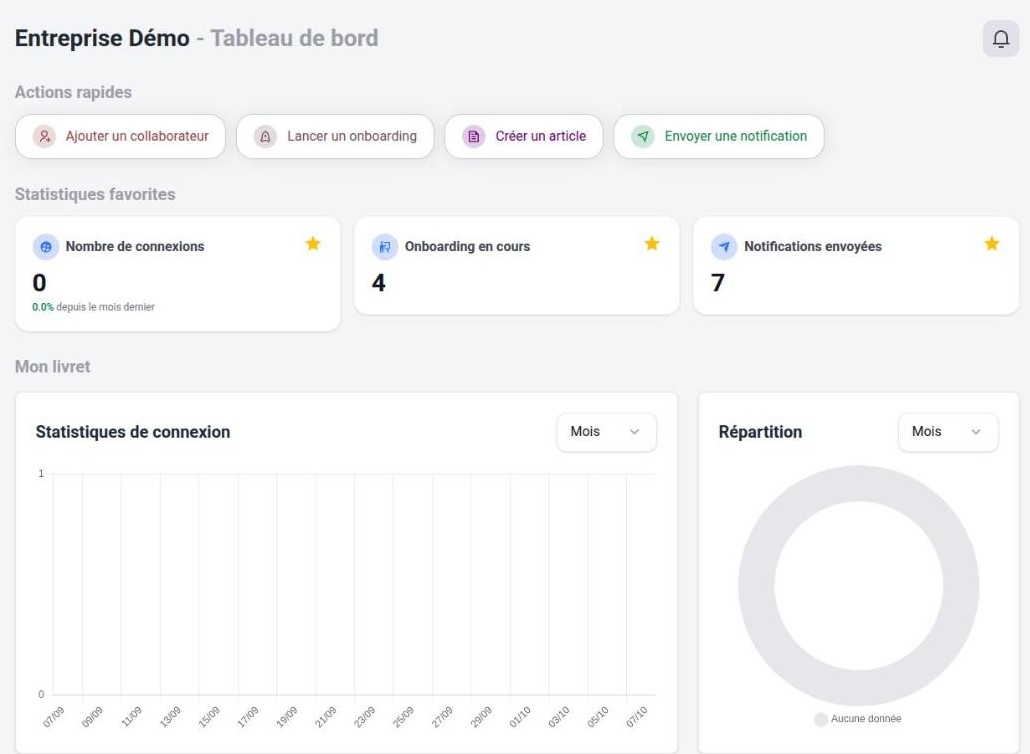The image size is (1030, 754).
Task: Click the Notifications envoyées card title
Action: coord(813,246)
